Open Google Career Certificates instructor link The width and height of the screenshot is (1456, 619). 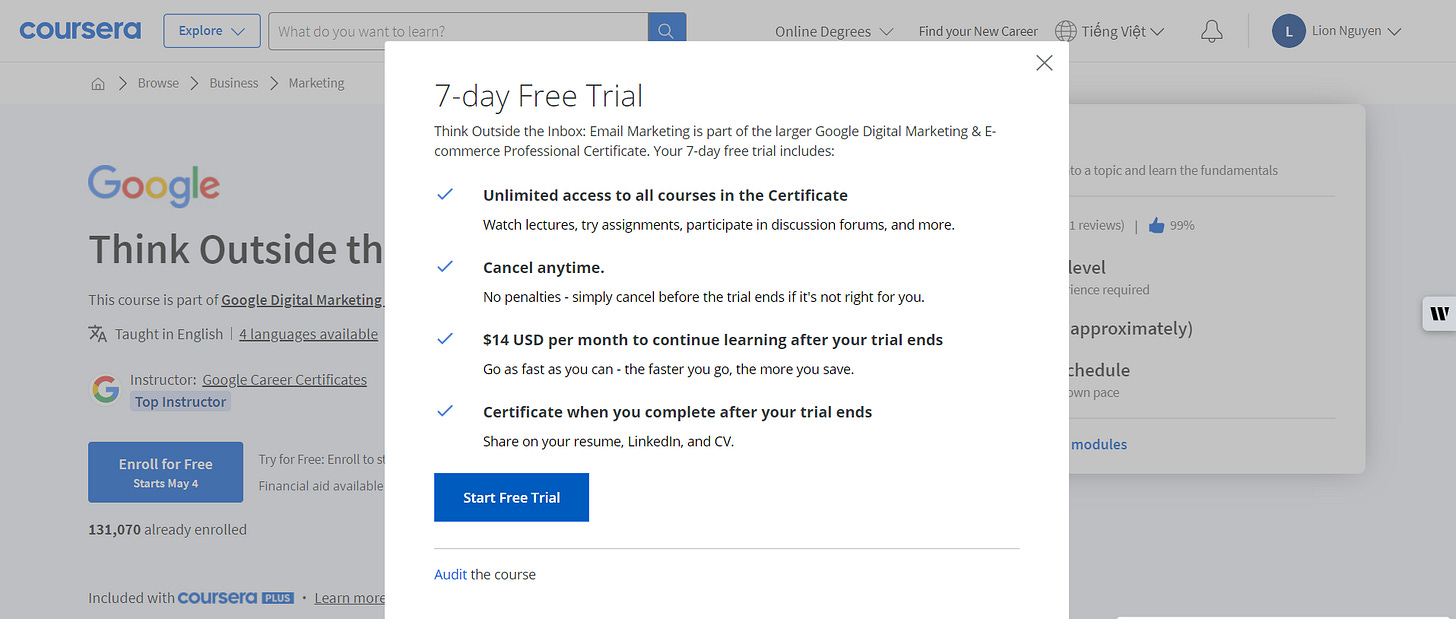(x=284, y=380)
